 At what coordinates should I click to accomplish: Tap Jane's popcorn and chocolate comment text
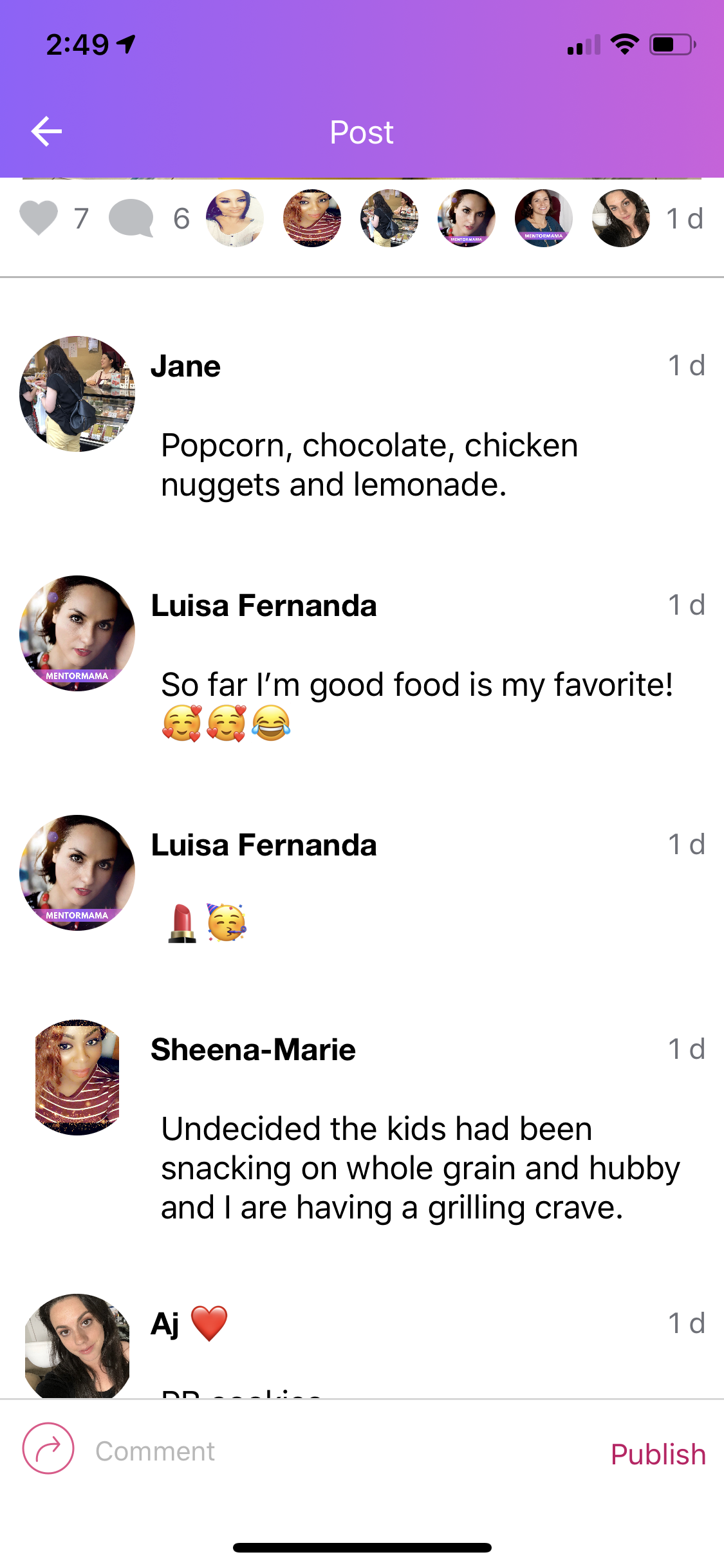click(x=369, y=465)
